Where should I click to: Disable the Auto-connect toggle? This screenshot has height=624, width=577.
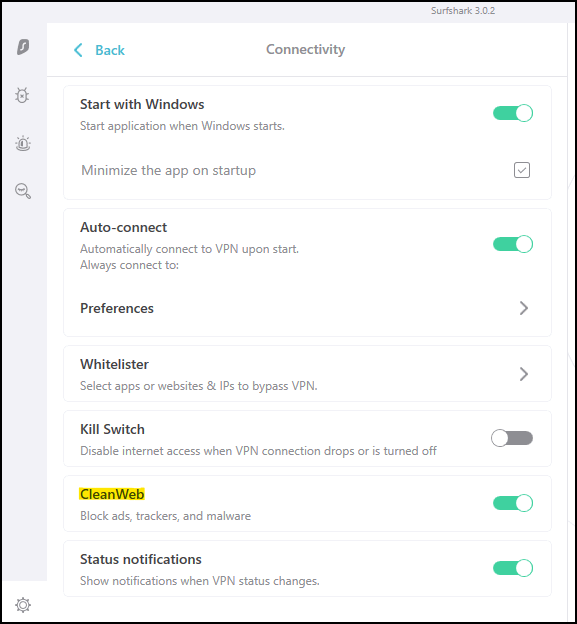513,244
